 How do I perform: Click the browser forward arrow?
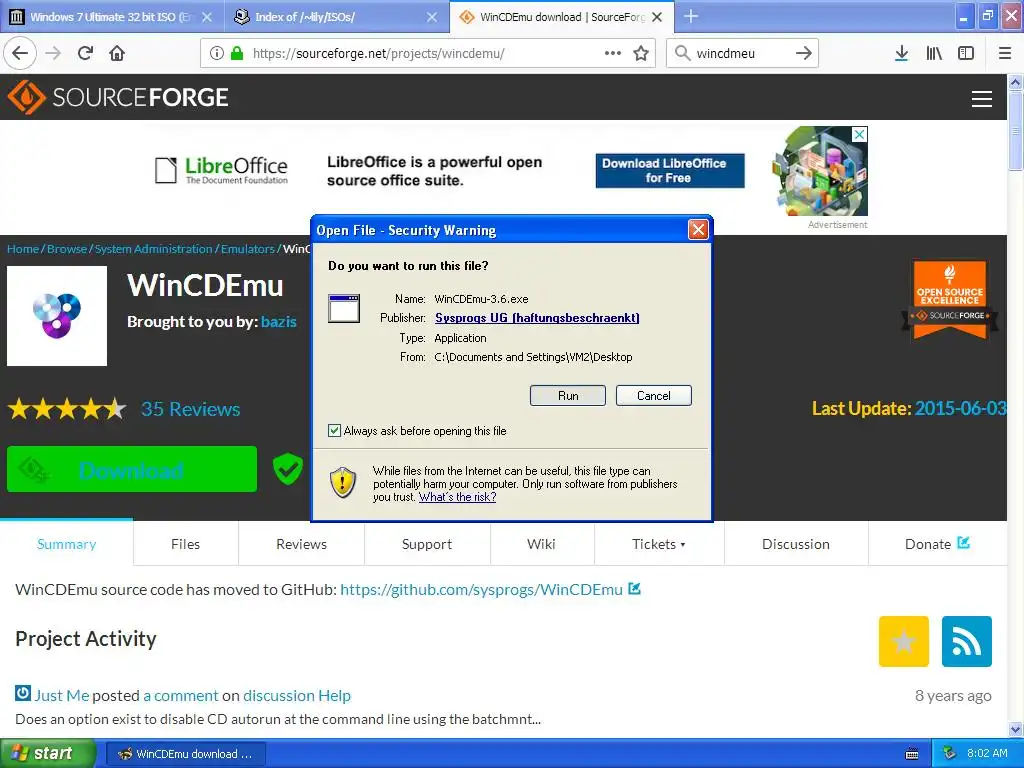point(53,53)
